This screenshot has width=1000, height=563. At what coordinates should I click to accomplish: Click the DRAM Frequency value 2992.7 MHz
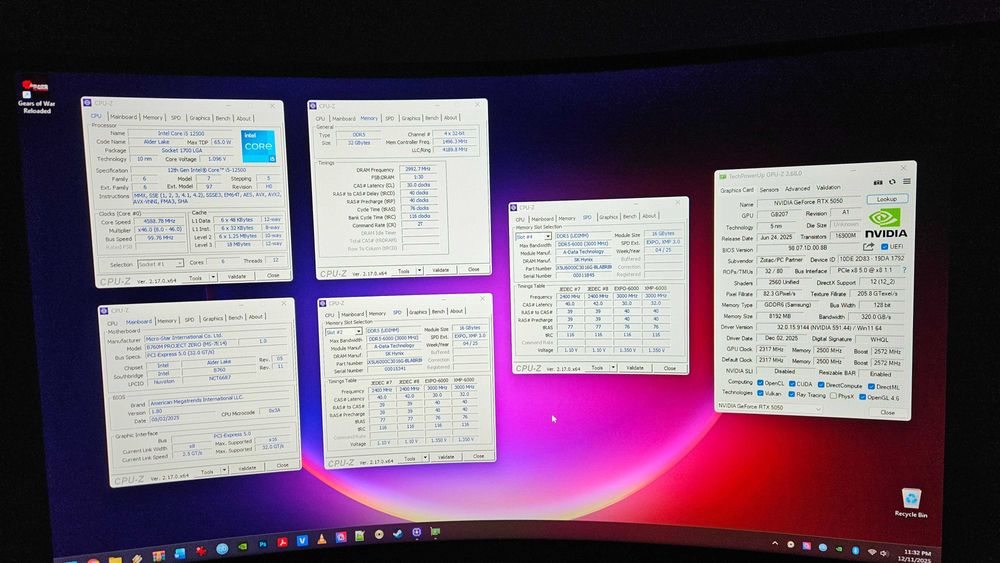418,169
